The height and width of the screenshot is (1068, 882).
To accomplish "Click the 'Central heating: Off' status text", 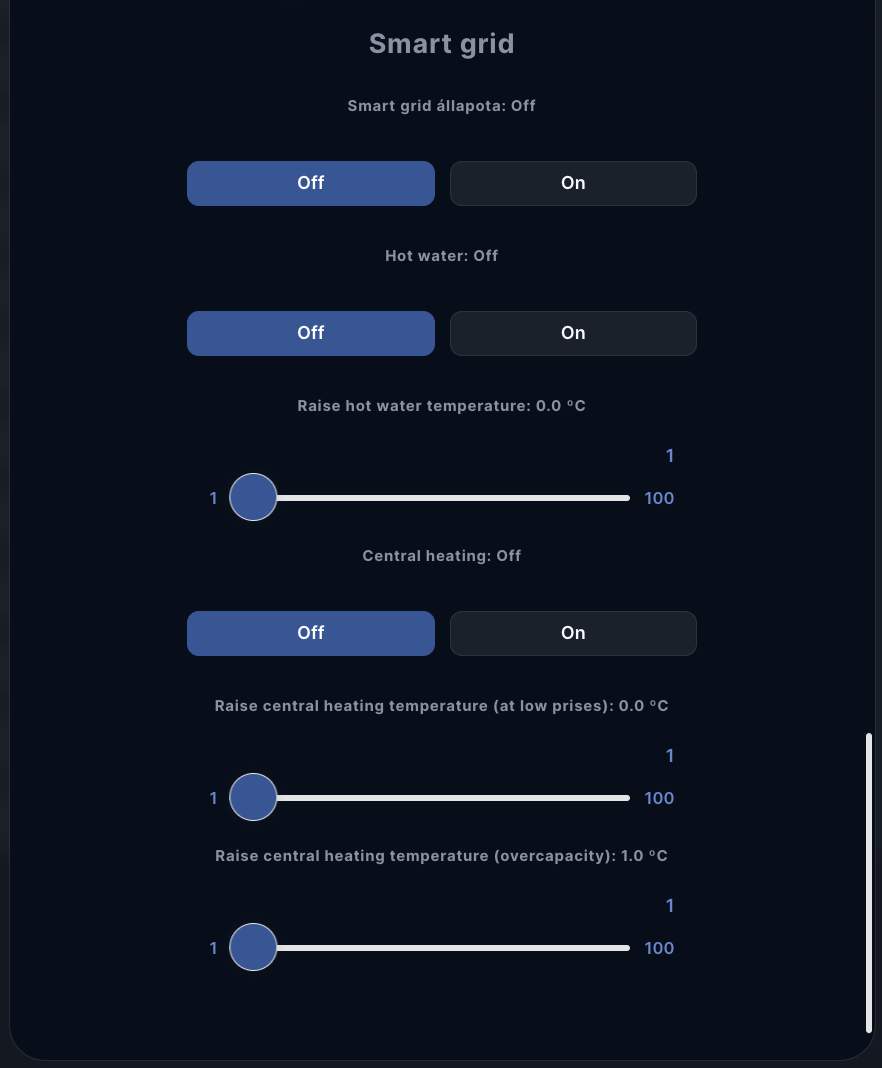I will 441,556.
